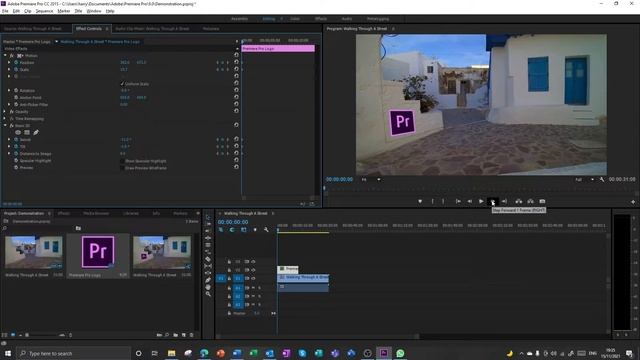
Task: Collapse the Basic 3D effect
Action: pyautogui.click(x=5, y=125)
